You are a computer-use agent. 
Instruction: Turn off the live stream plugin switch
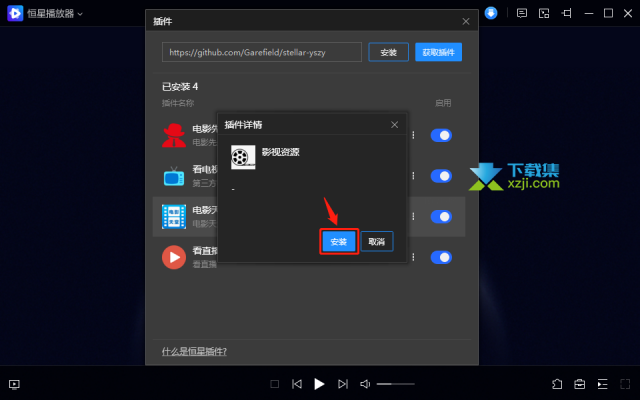[x=441, y=257]
